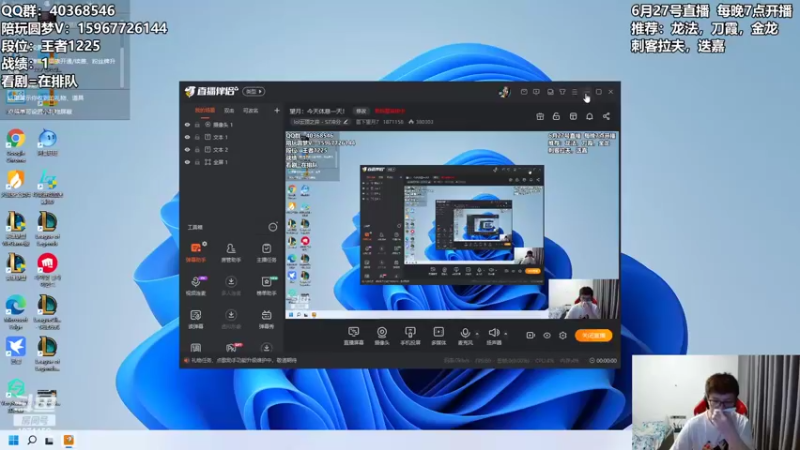Open the hamburger menu in the title bar

pyautogui.click(x=574, y=92)
